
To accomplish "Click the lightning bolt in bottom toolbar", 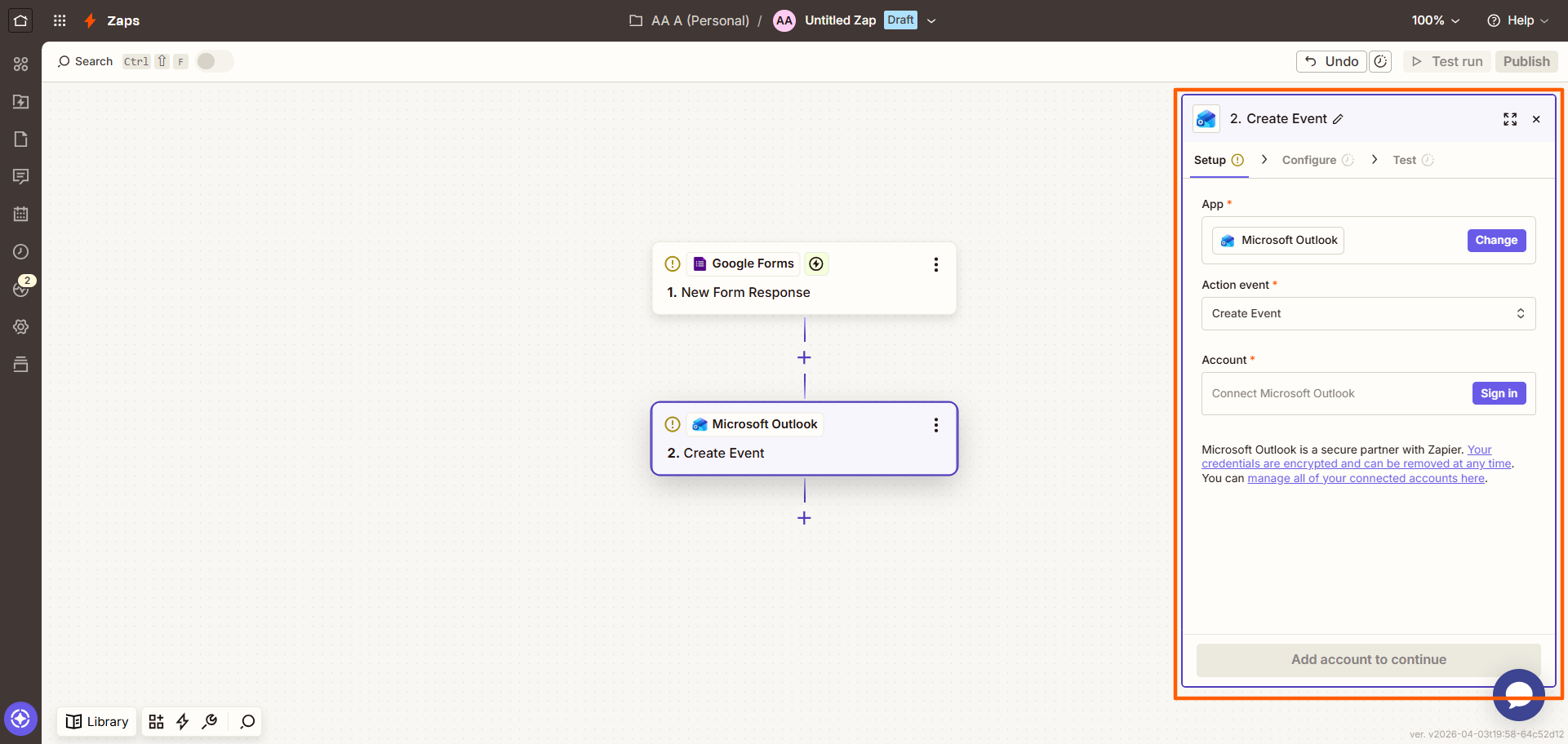I will tap(183, 721).
